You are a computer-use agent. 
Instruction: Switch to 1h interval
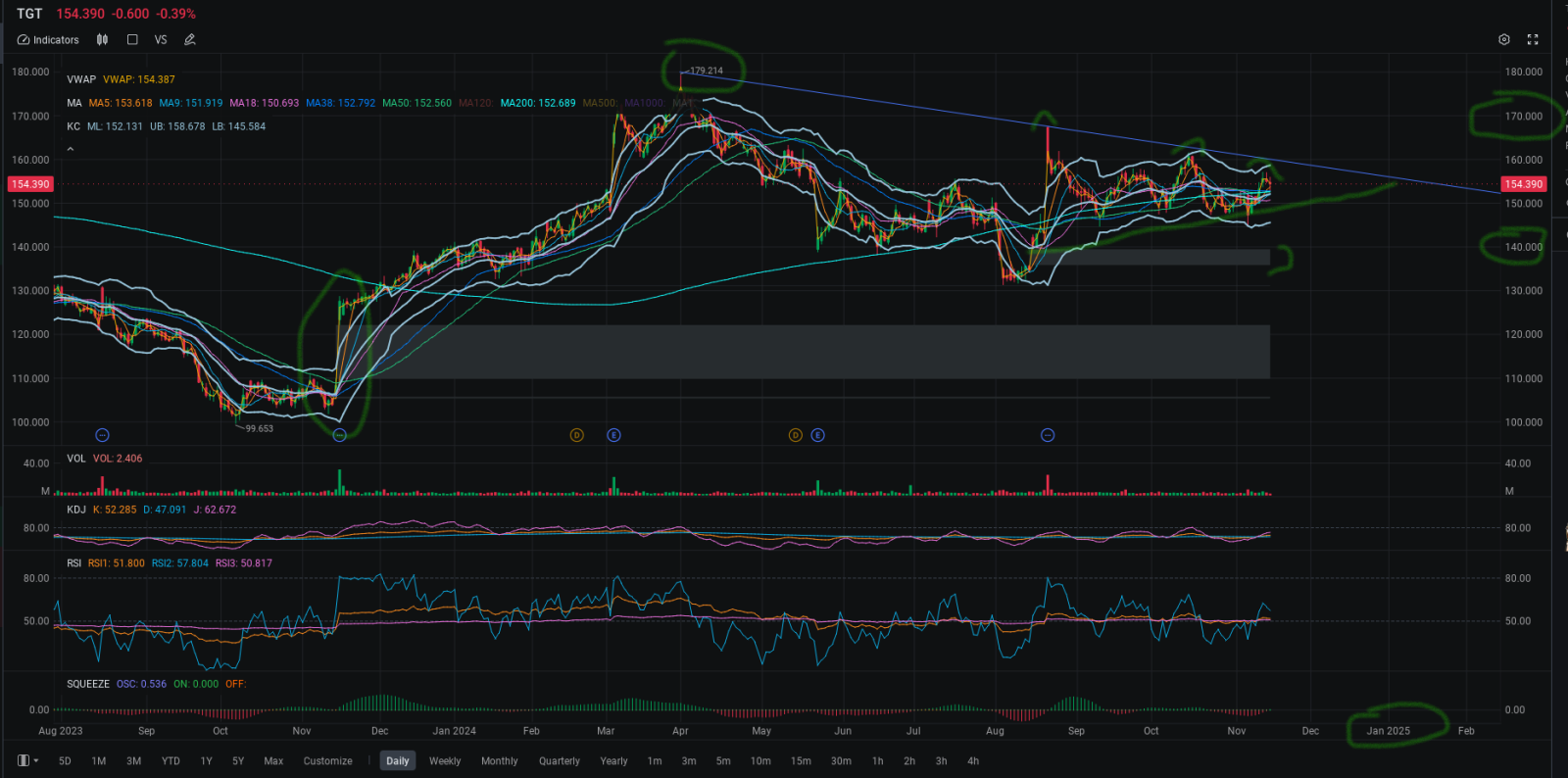(x=878, y=761)
